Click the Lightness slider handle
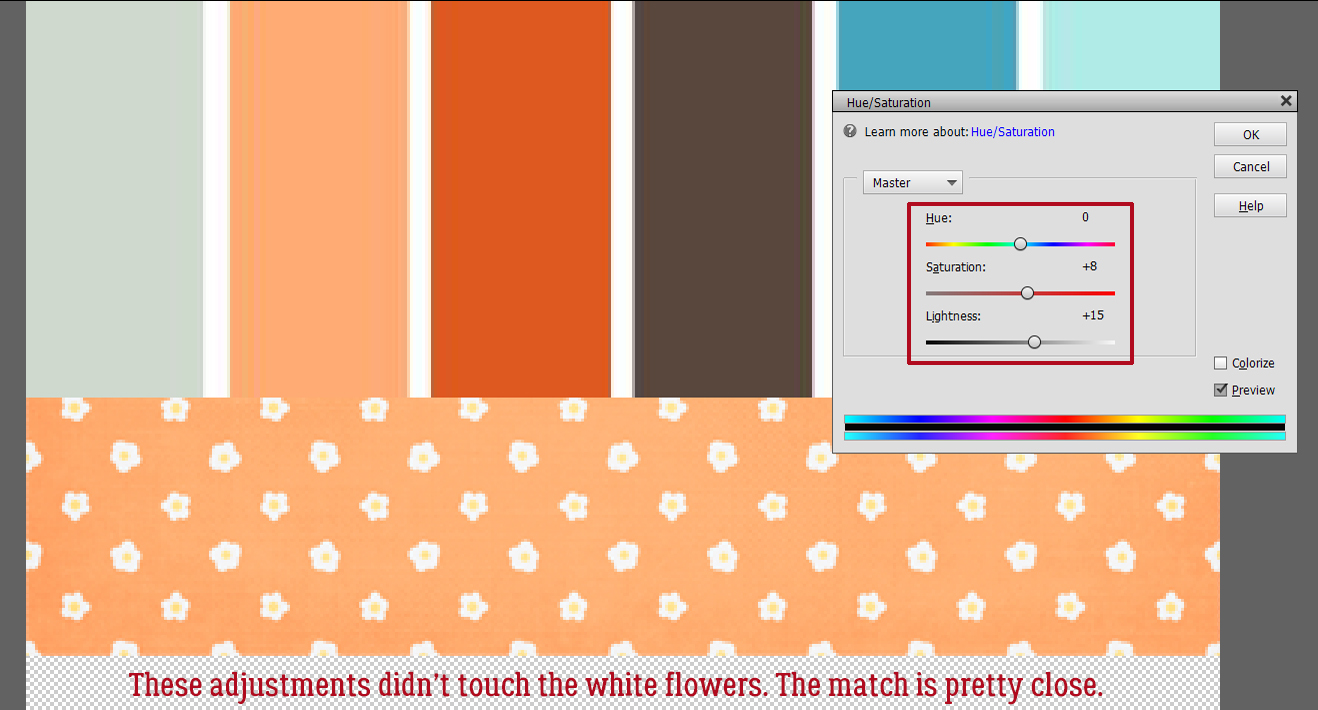 coord(1034,342)
